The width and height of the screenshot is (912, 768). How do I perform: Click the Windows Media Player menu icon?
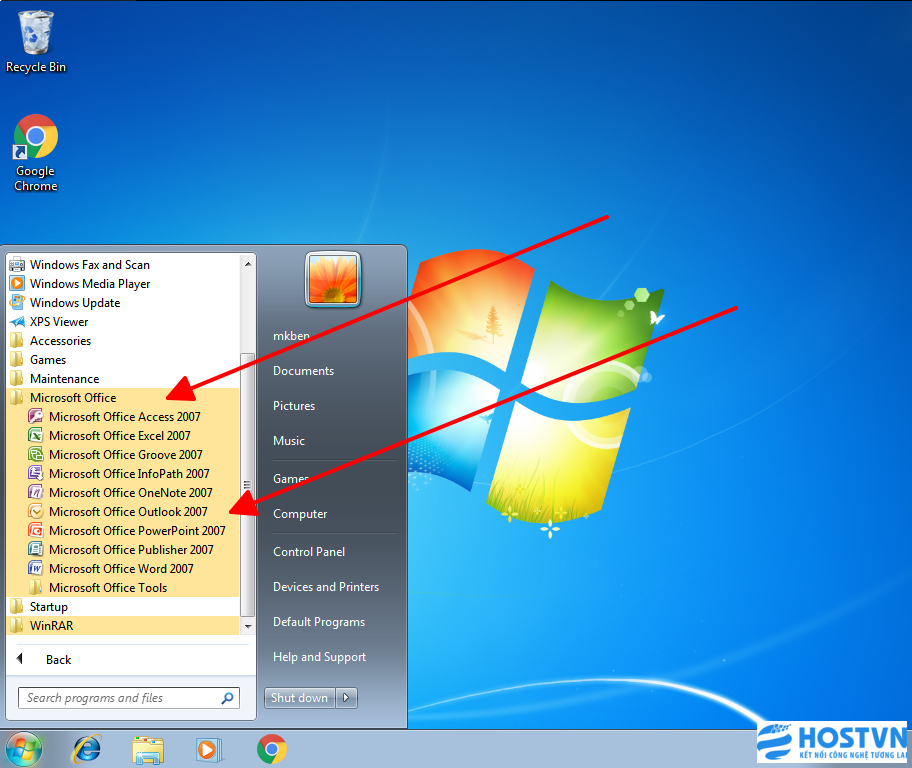17,283
